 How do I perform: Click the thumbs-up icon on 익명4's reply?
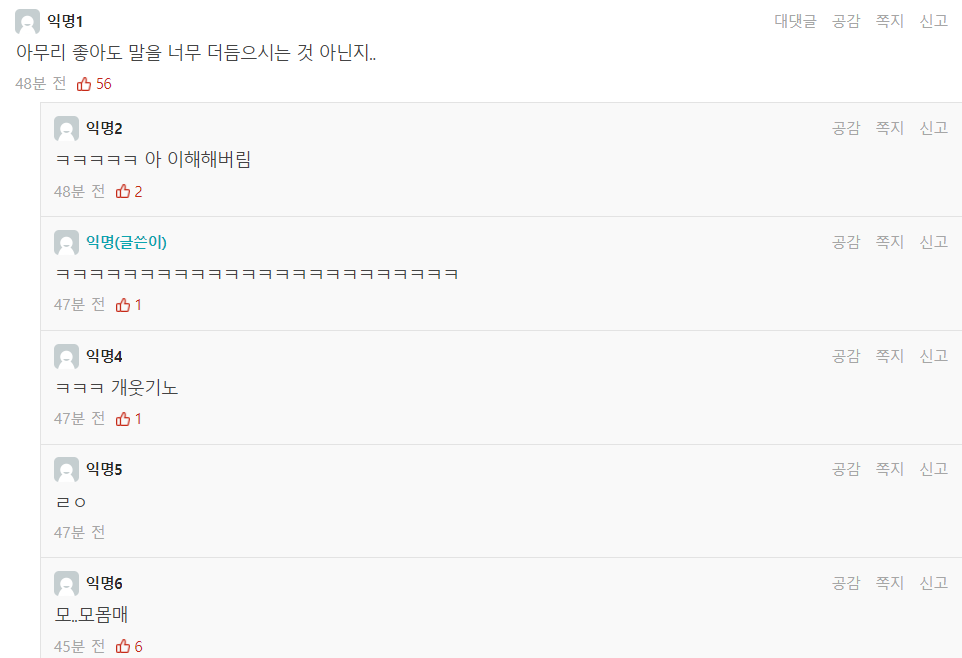(123, 419)
